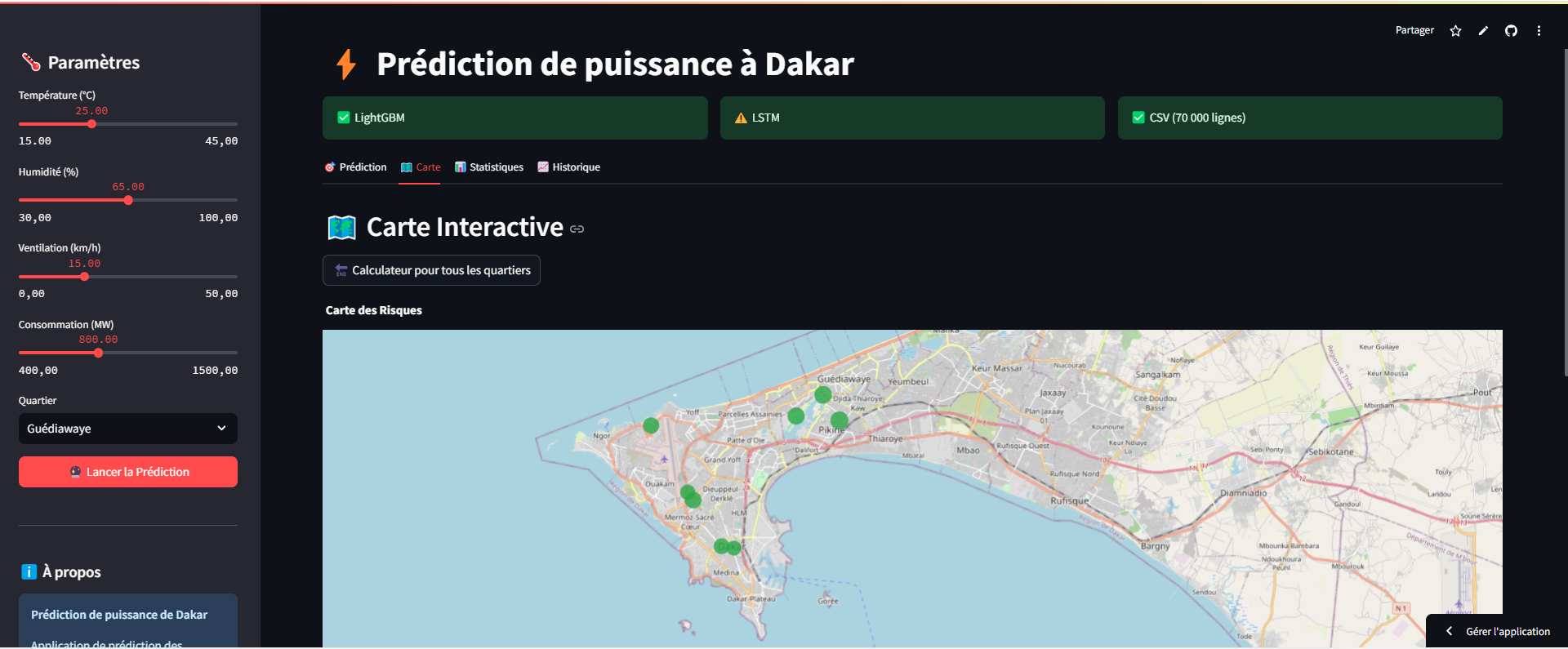Adjust the Humidité slider handle
Image resolution: width=1568 pixels, height=649 pixels.
point(128,200)
